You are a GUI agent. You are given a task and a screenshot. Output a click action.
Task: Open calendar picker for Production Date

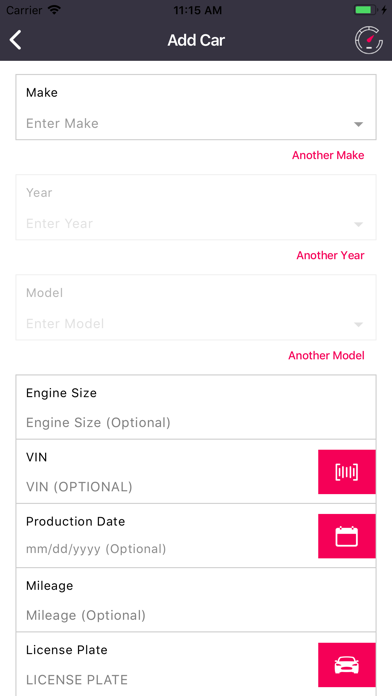pos(347,536)
